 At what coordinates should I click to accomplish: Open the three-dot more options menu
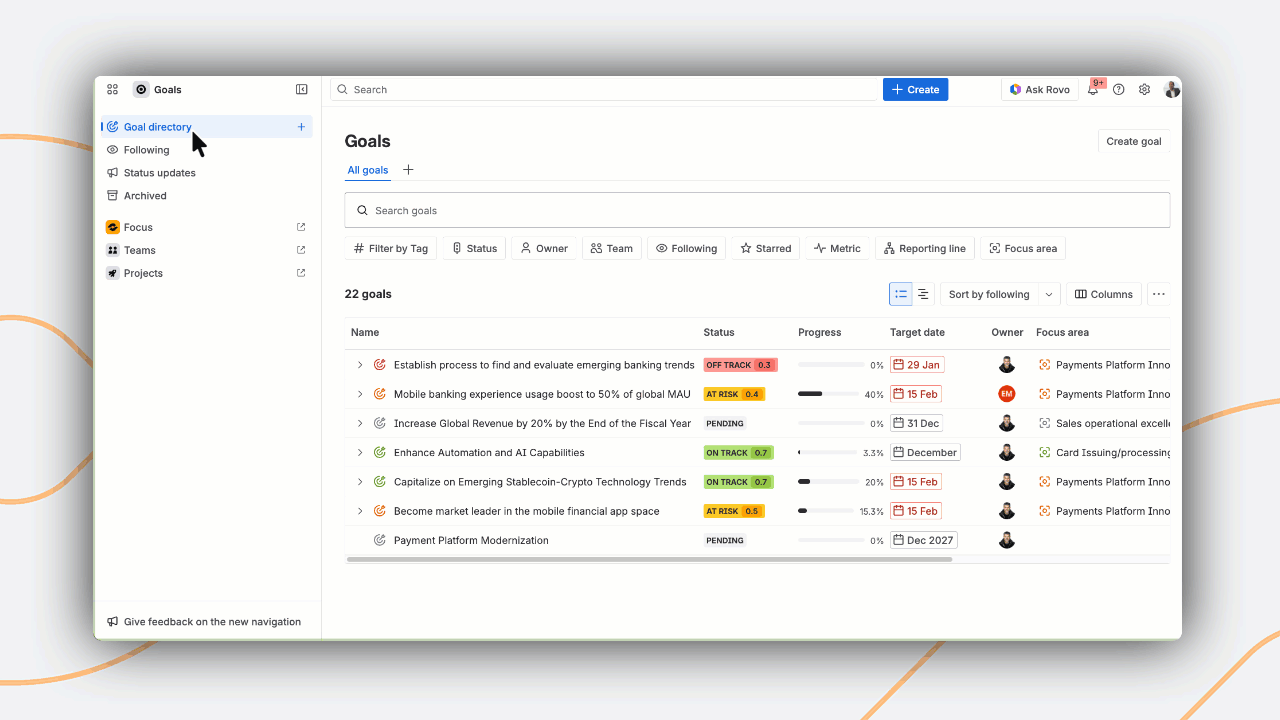[x=1158, y=293]
